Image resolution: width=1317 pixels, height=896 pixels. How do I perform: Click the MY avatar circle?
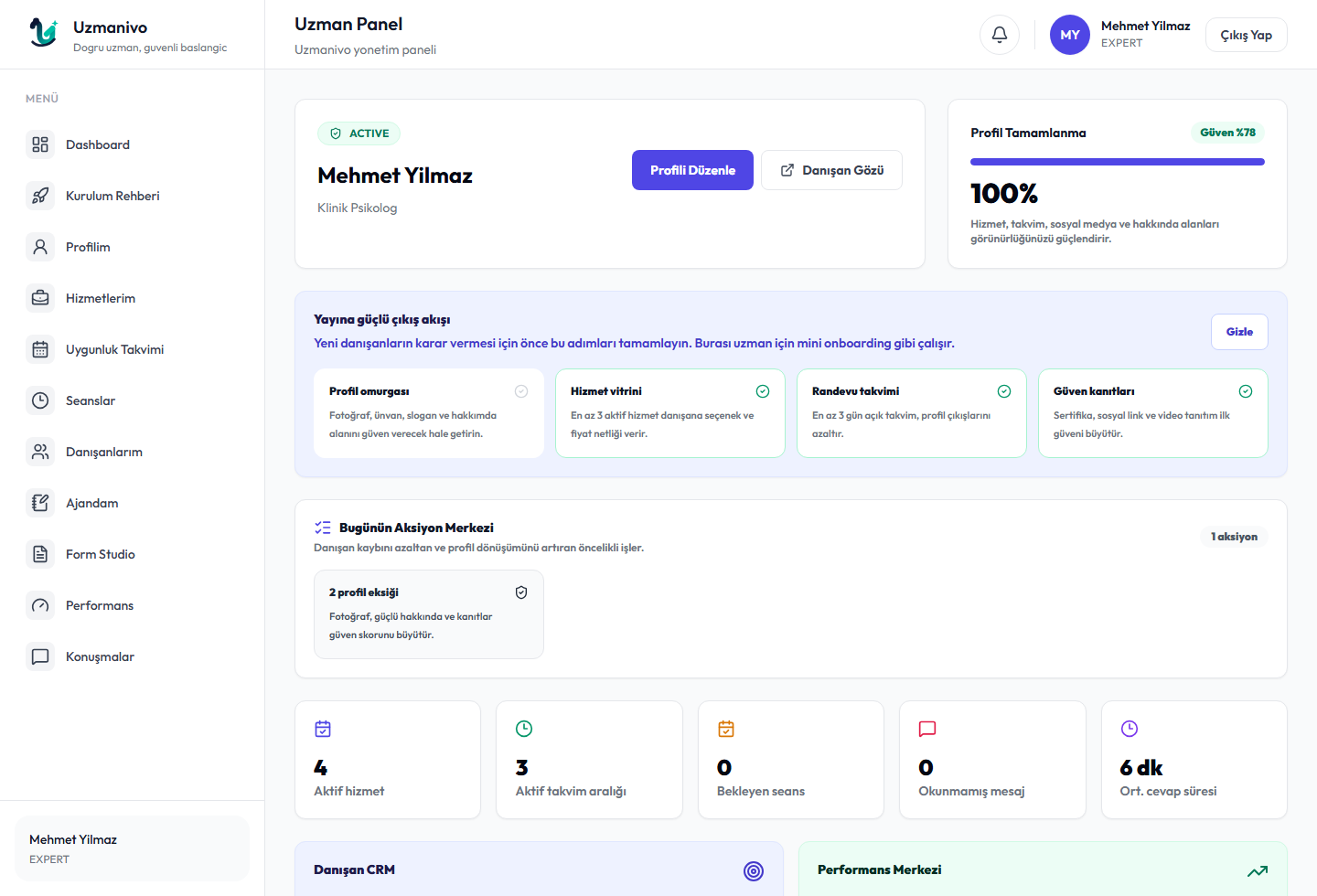(1070, 35)
